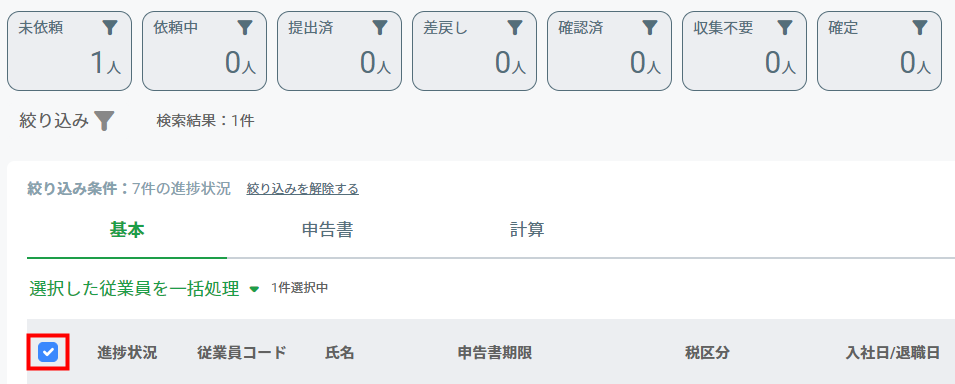Open the 絞り込み funnel icon
Viewport: 955px width, 384px height.
(x=105, y=121)
